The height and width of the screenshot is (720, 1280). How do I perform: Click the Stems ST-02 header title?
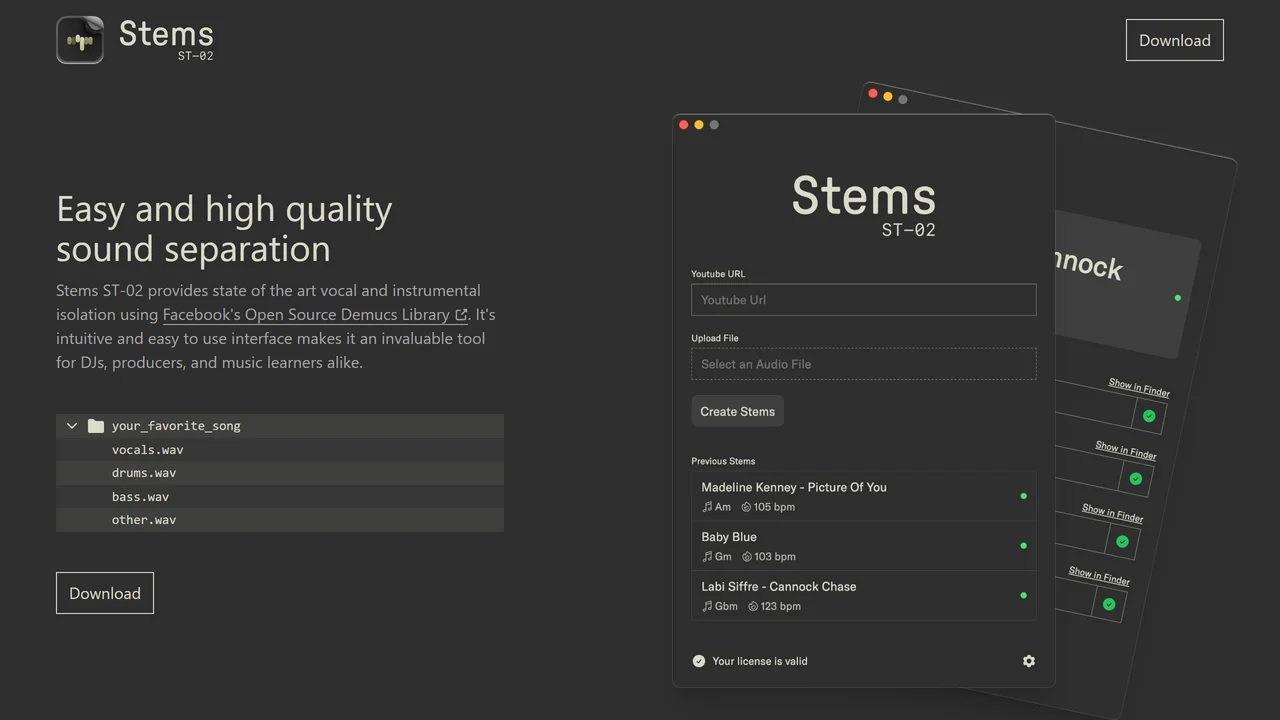click(166, 39)
